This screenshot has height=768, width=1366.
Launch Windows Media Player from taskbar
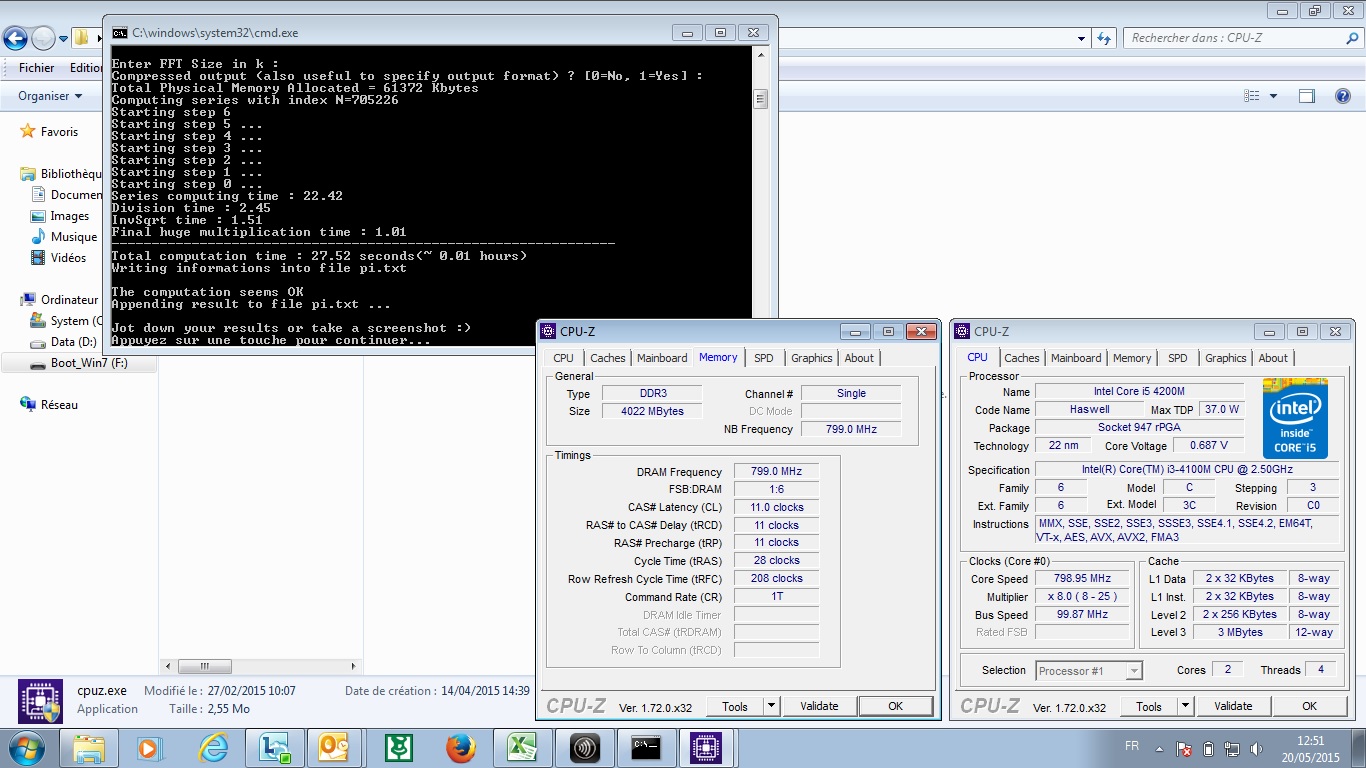[x=149, y=747]
